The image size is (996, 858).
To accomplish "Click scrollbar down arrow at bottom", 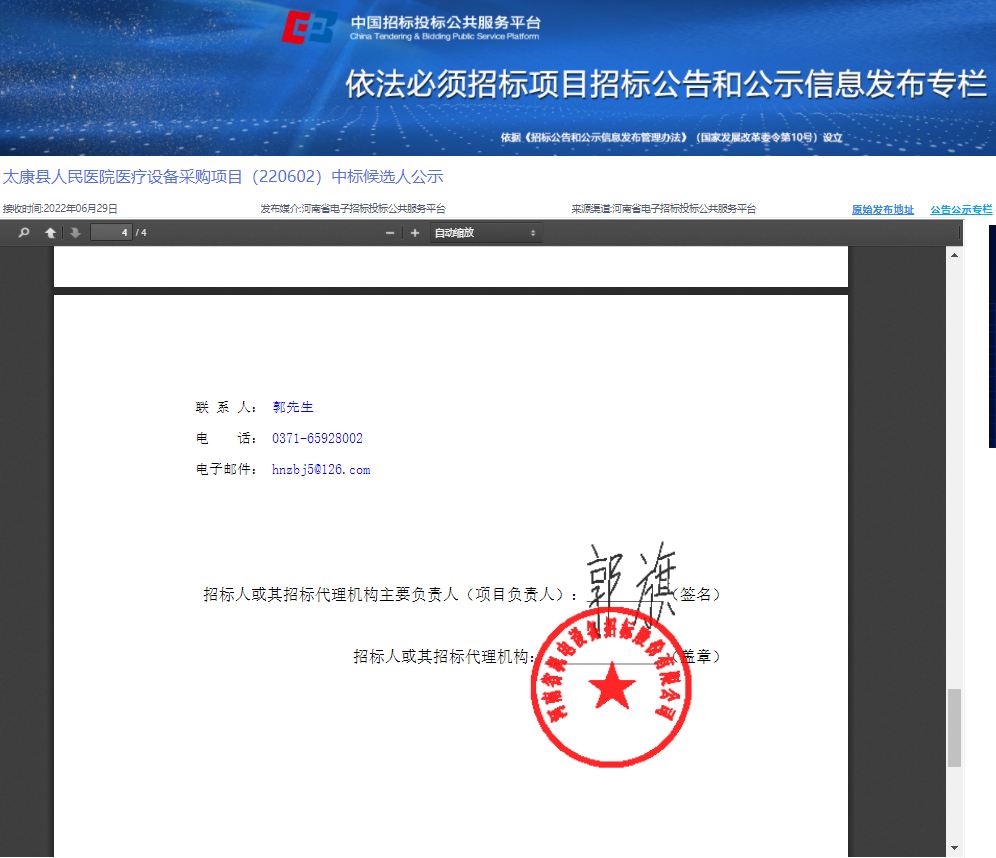I will click(954, 848).
